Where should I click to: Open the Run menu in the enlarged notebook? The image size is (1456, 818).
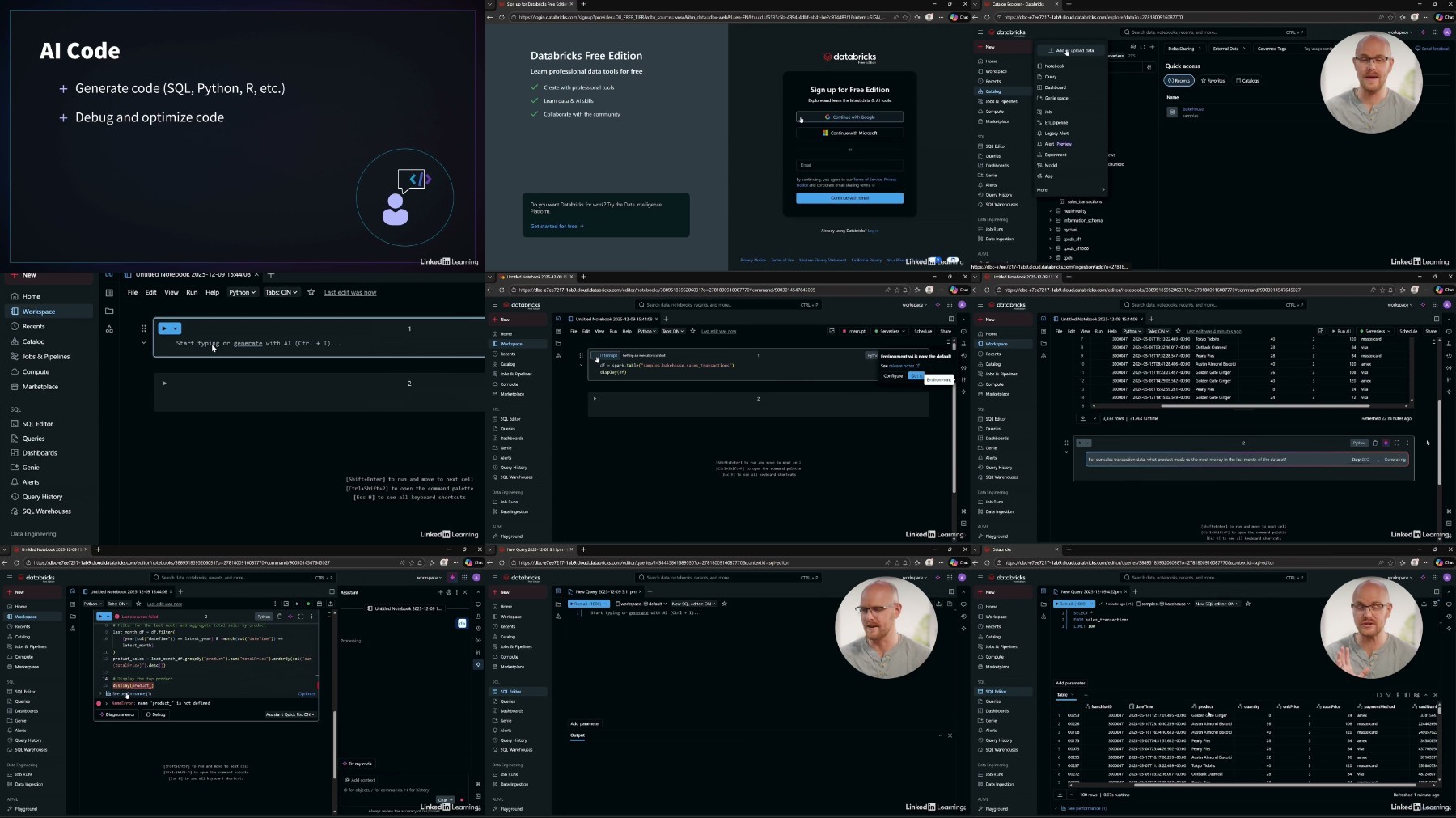[192, 292]
